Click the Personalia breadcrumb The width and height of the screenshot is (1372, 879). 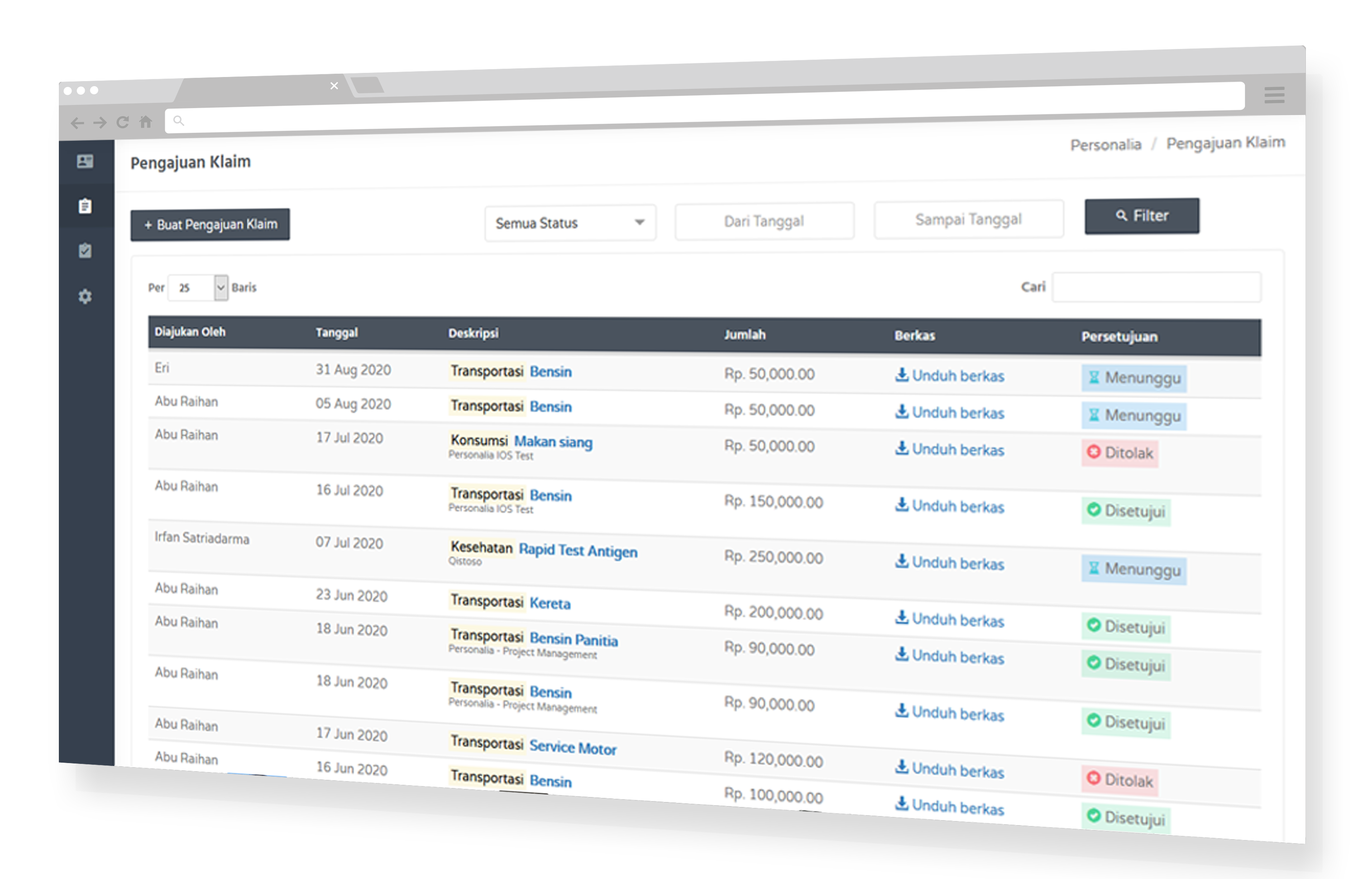(x=1104, y=145)
